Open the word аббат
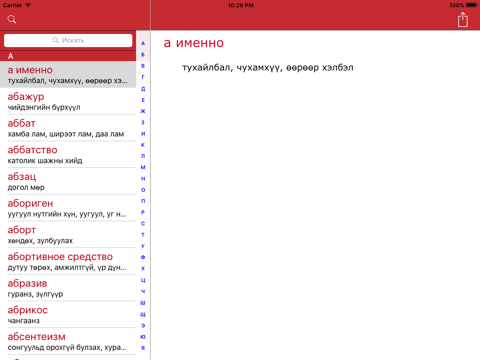480x360 pixels. pos(68,128)
